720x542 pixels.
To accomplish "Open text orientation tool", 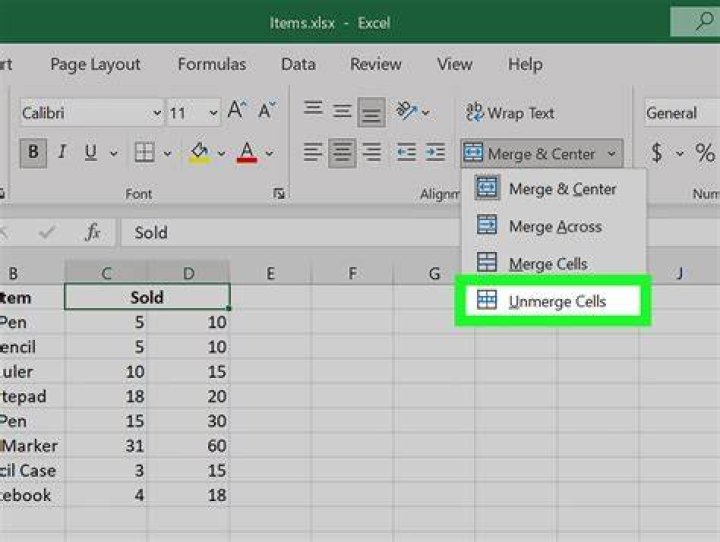I will [x=407, y=111].
